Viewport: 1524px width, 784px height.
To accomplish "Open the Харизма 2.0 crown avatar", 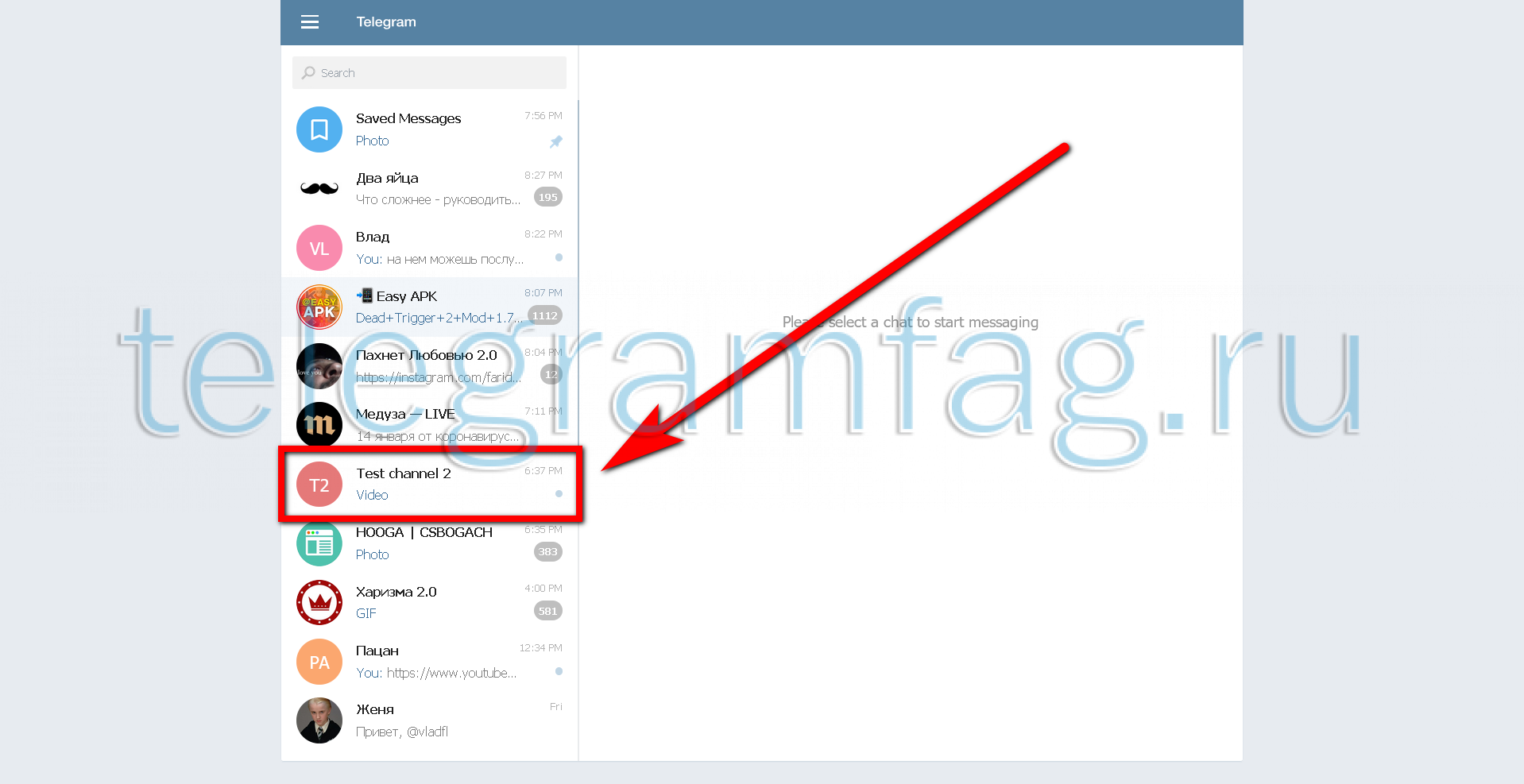I will point(319,603).
